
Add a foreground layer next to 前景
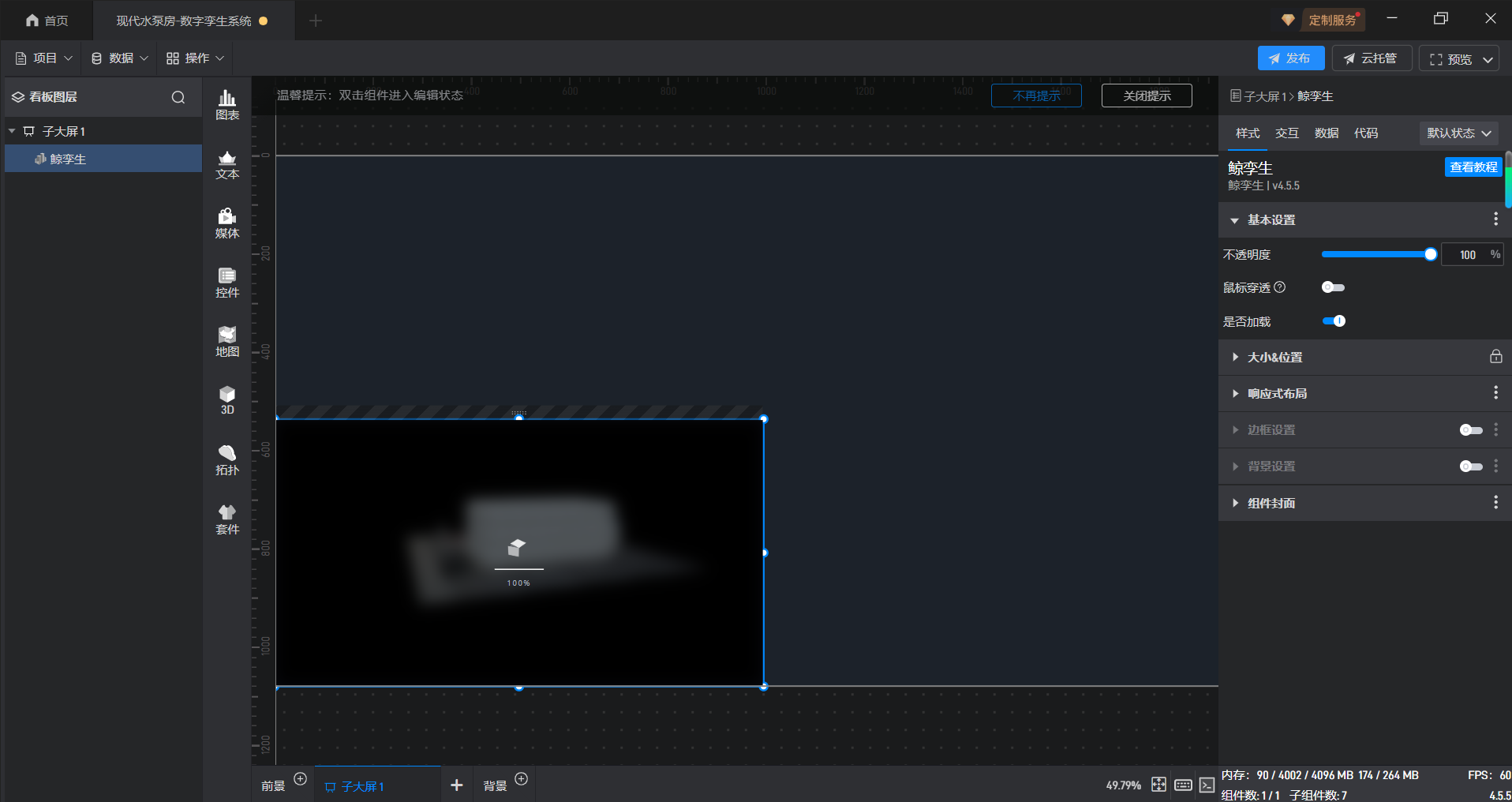coord(300,779)
